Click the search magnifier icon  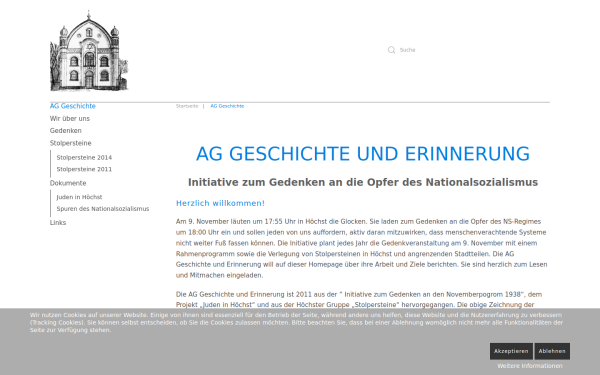pos(391,50)
